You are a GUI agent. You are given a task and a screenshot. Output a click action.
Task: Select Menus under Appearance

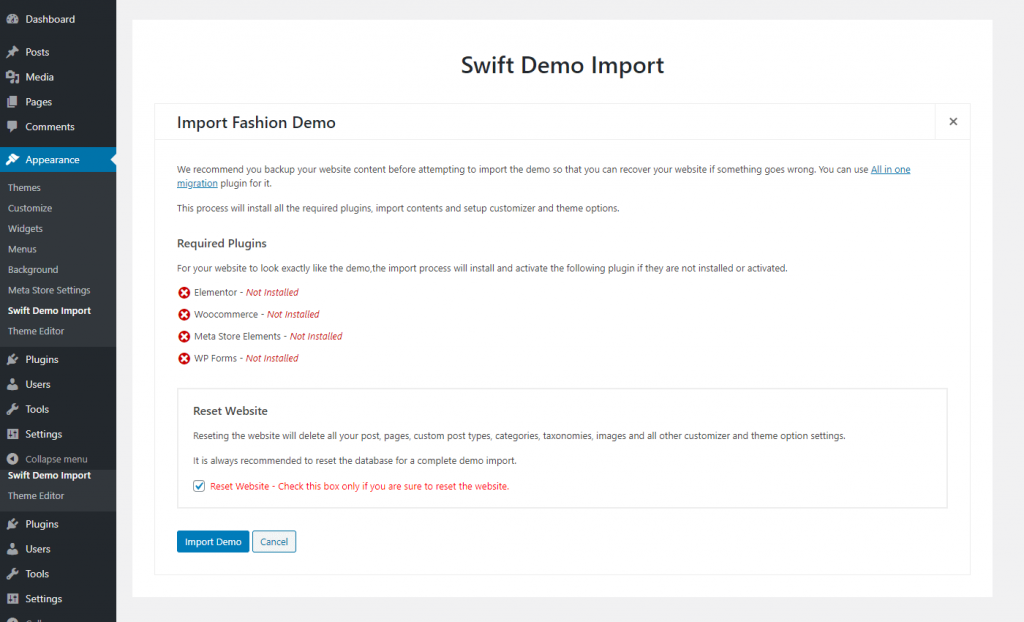pyautogui.click(x=22, y=249)
